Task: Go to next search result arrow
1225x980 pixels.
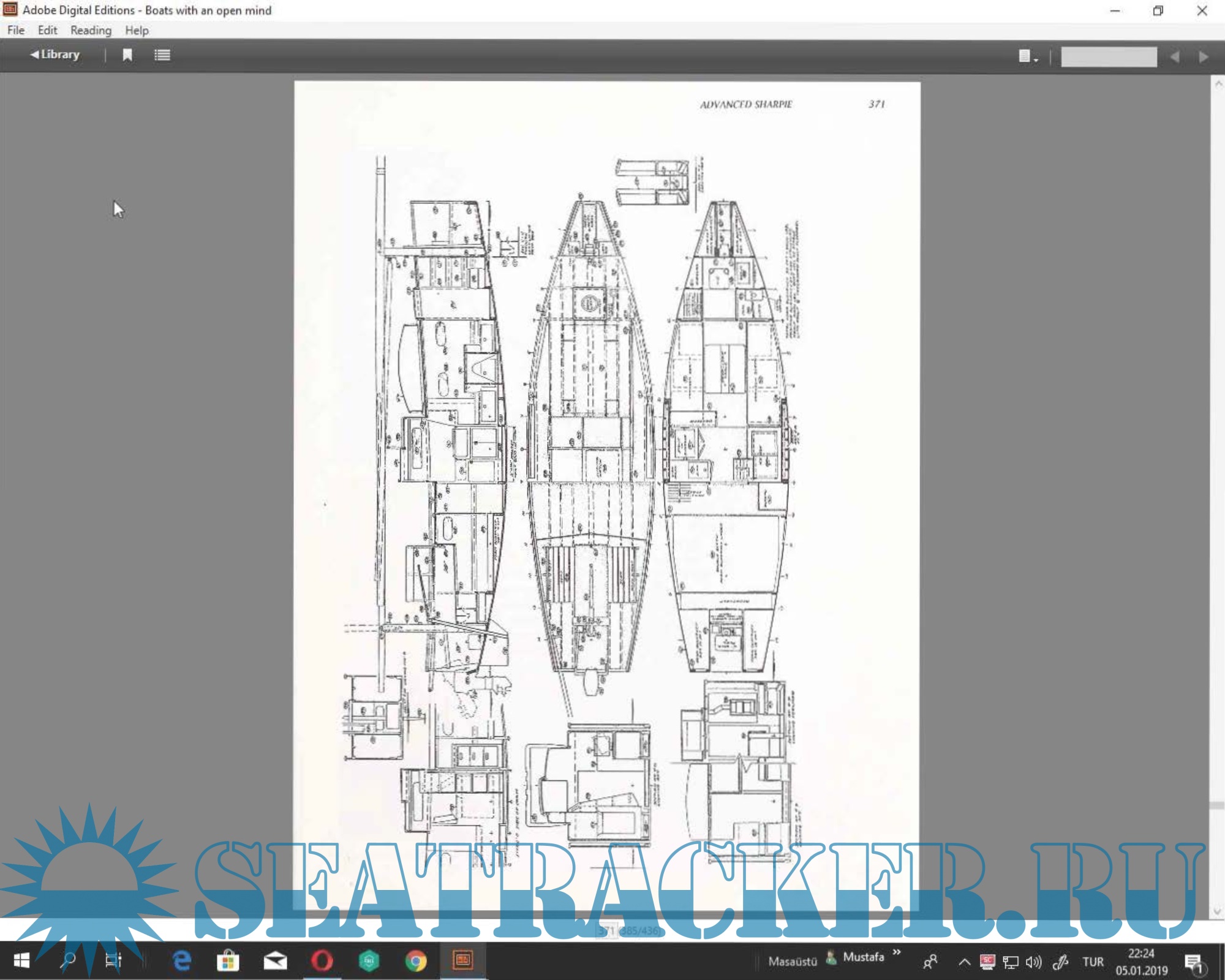Action: [1203, 57]
